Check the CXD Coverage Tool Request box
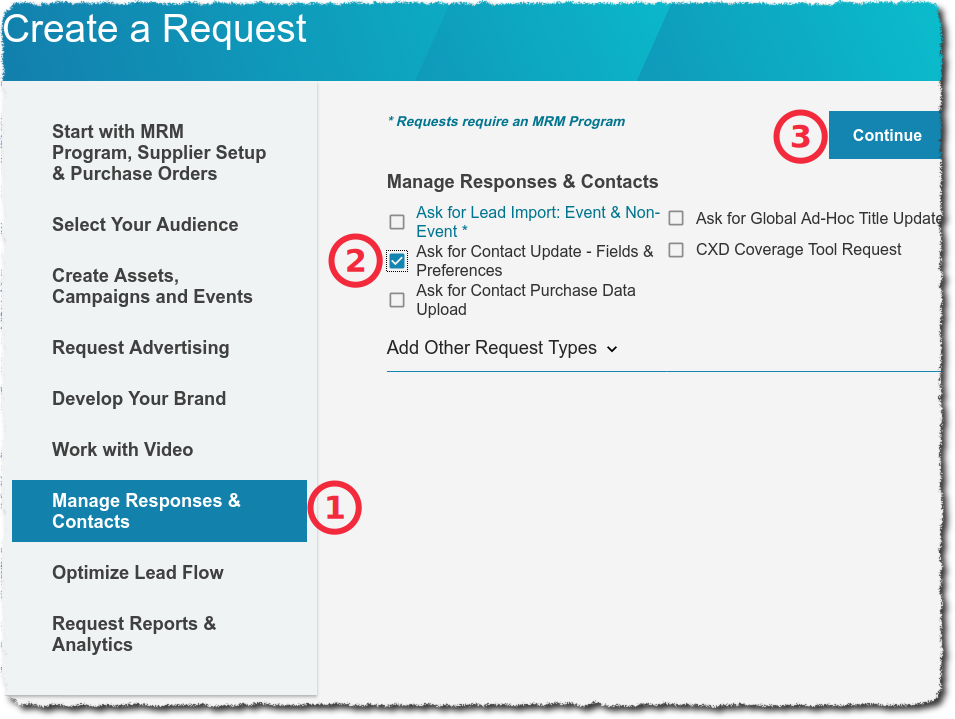This screenshot has height=719, width=955. pyautogui.click(x=676, y=250)
